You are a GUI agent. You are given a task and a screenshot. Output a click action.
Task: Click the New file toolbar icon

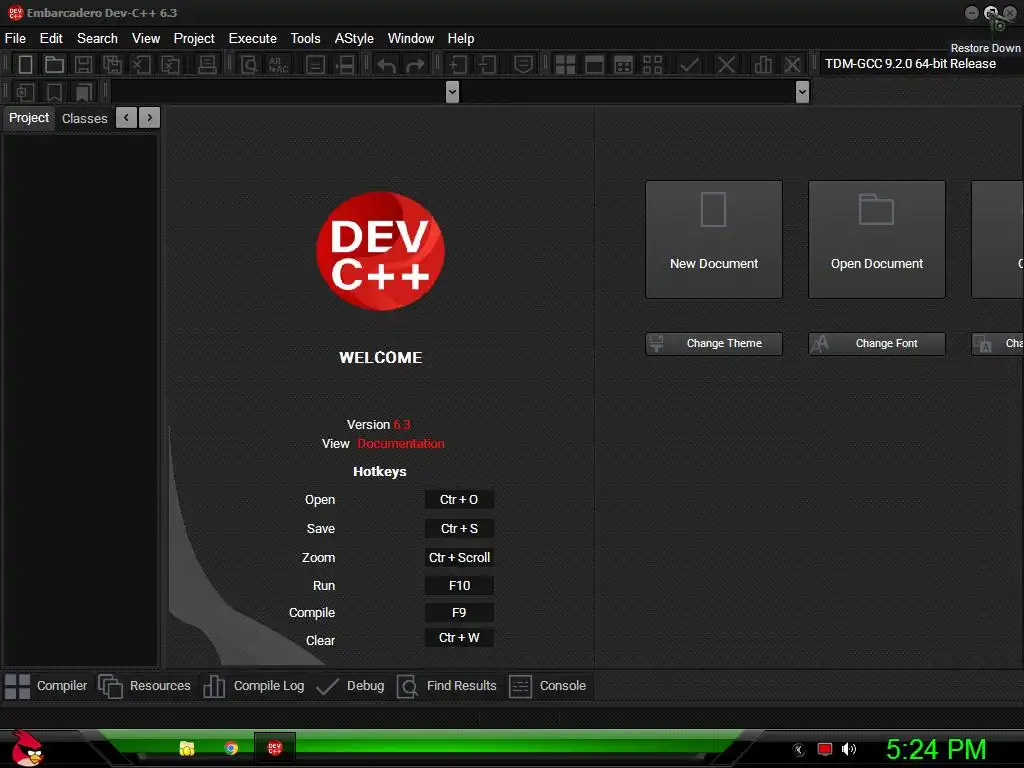(25, 65)
